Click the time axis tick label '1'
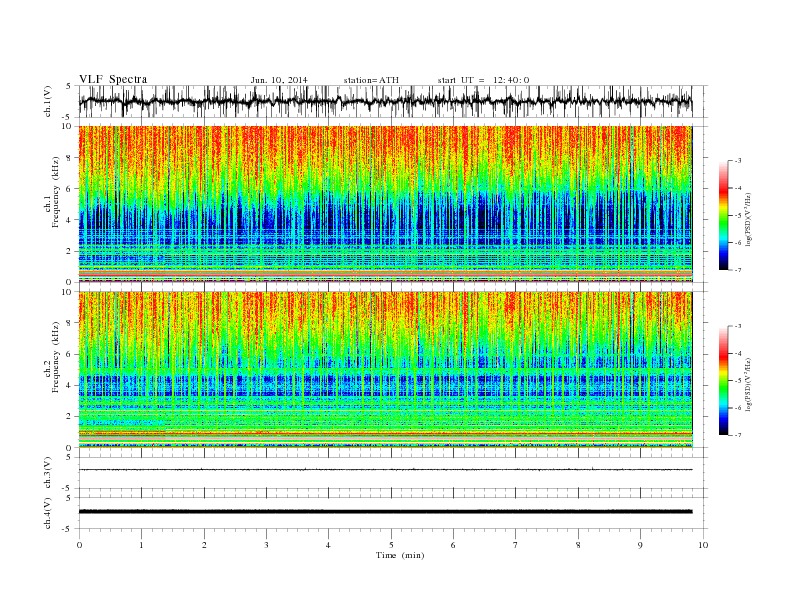792x612 pixels. click(141, 545)
